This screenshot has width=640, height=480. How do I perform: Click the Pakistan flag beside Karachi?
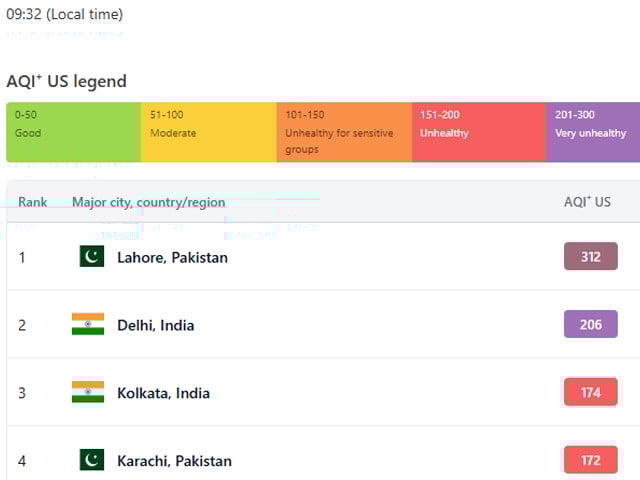pyautogui.click(x=91, y=461)
